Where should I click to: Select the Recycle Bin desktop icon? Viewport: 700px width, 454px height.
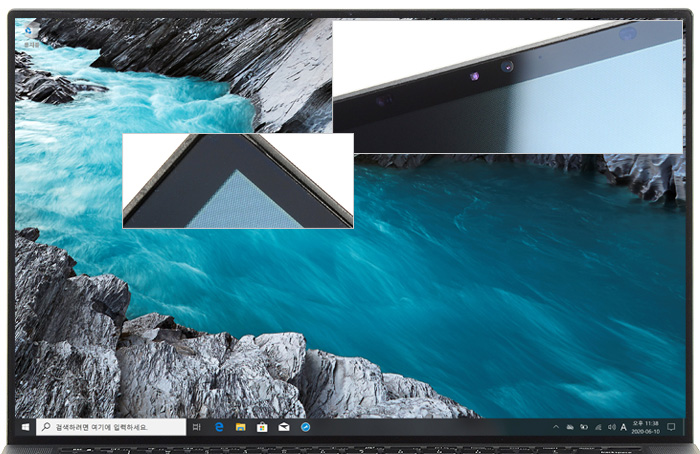point(31,36)
